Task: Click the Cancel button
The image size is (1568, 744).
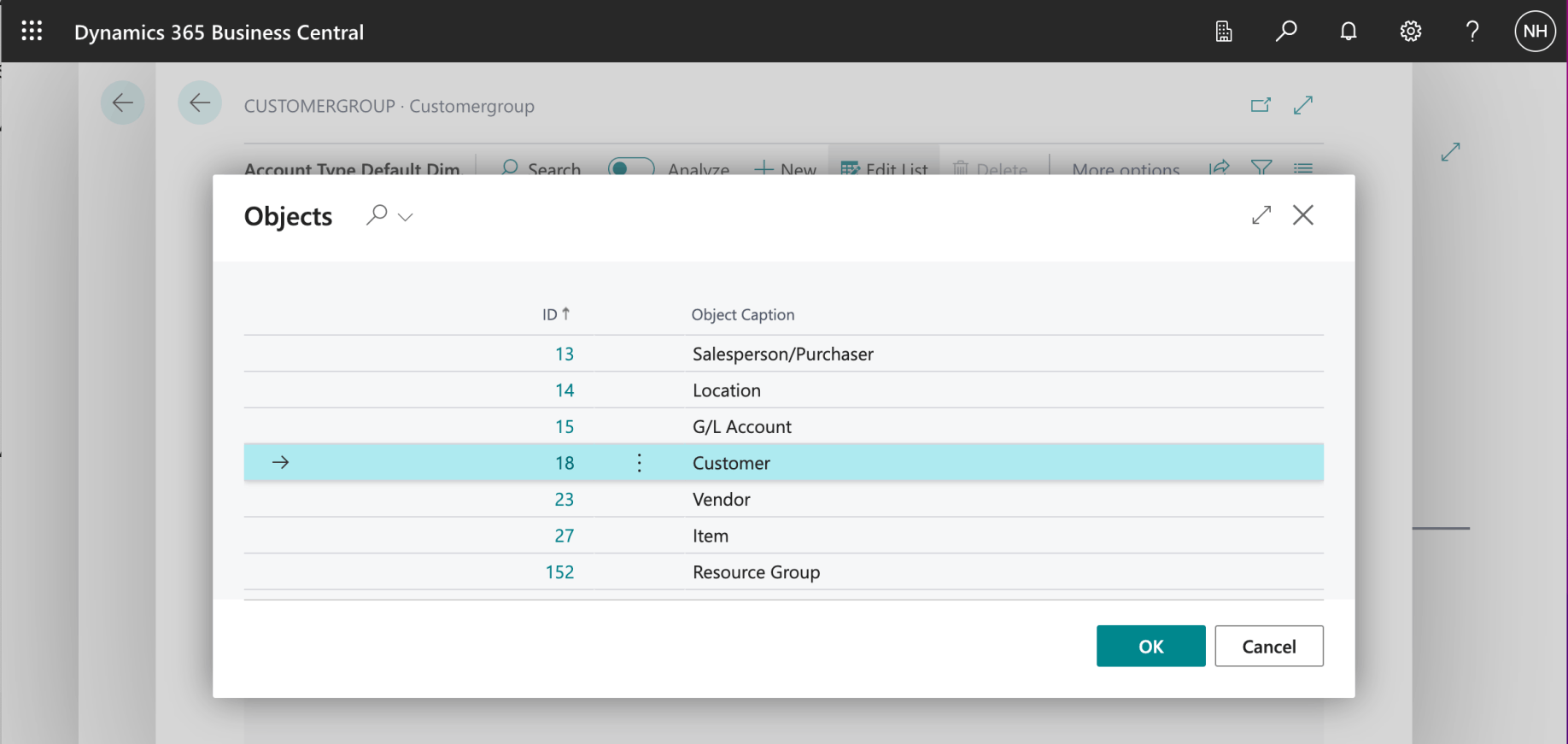Action: (x=1268, y=646)
